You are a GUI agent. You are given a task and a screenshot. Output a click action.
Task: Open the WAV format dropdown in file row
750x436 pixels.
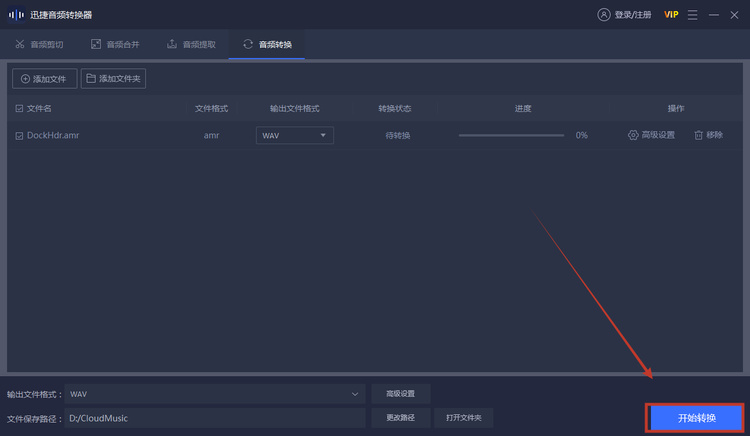295,135
